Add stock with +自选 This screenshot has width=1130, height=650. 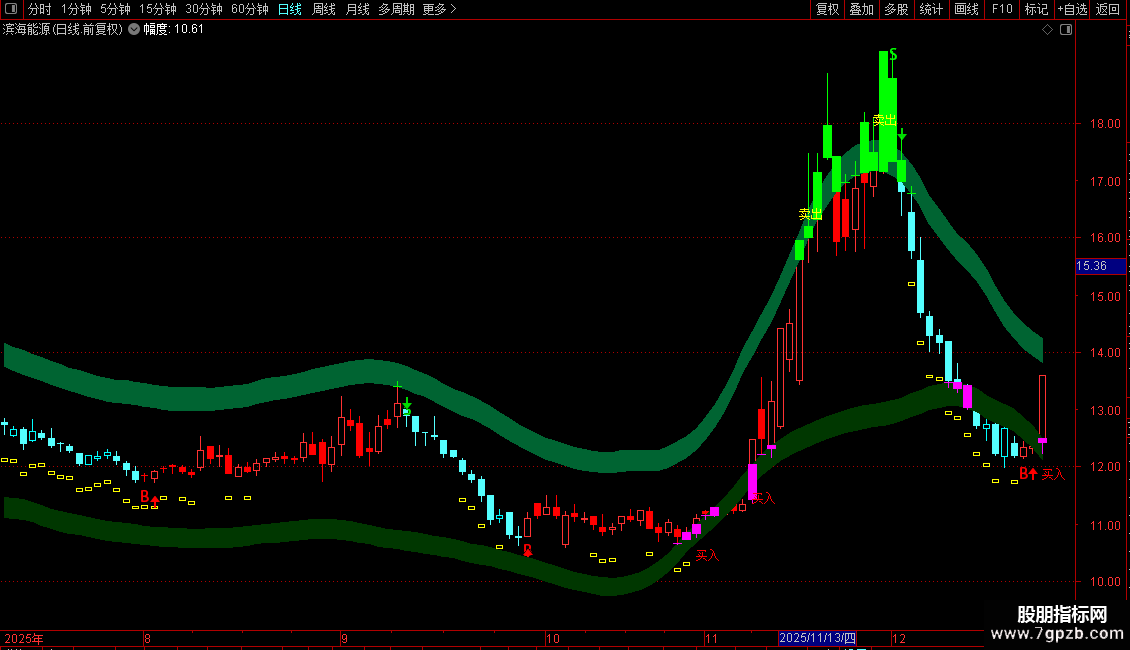1072,9
